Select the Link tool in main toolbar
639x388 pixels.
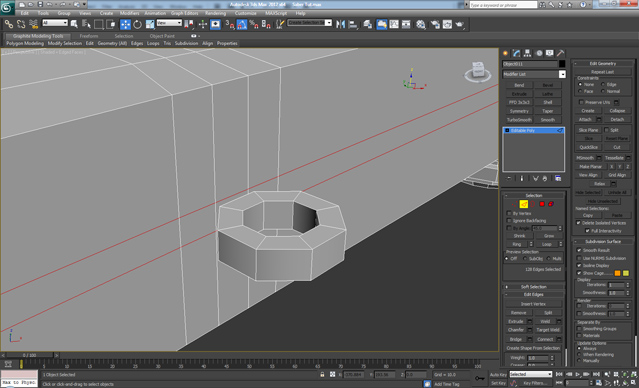[x=9, y=24]
